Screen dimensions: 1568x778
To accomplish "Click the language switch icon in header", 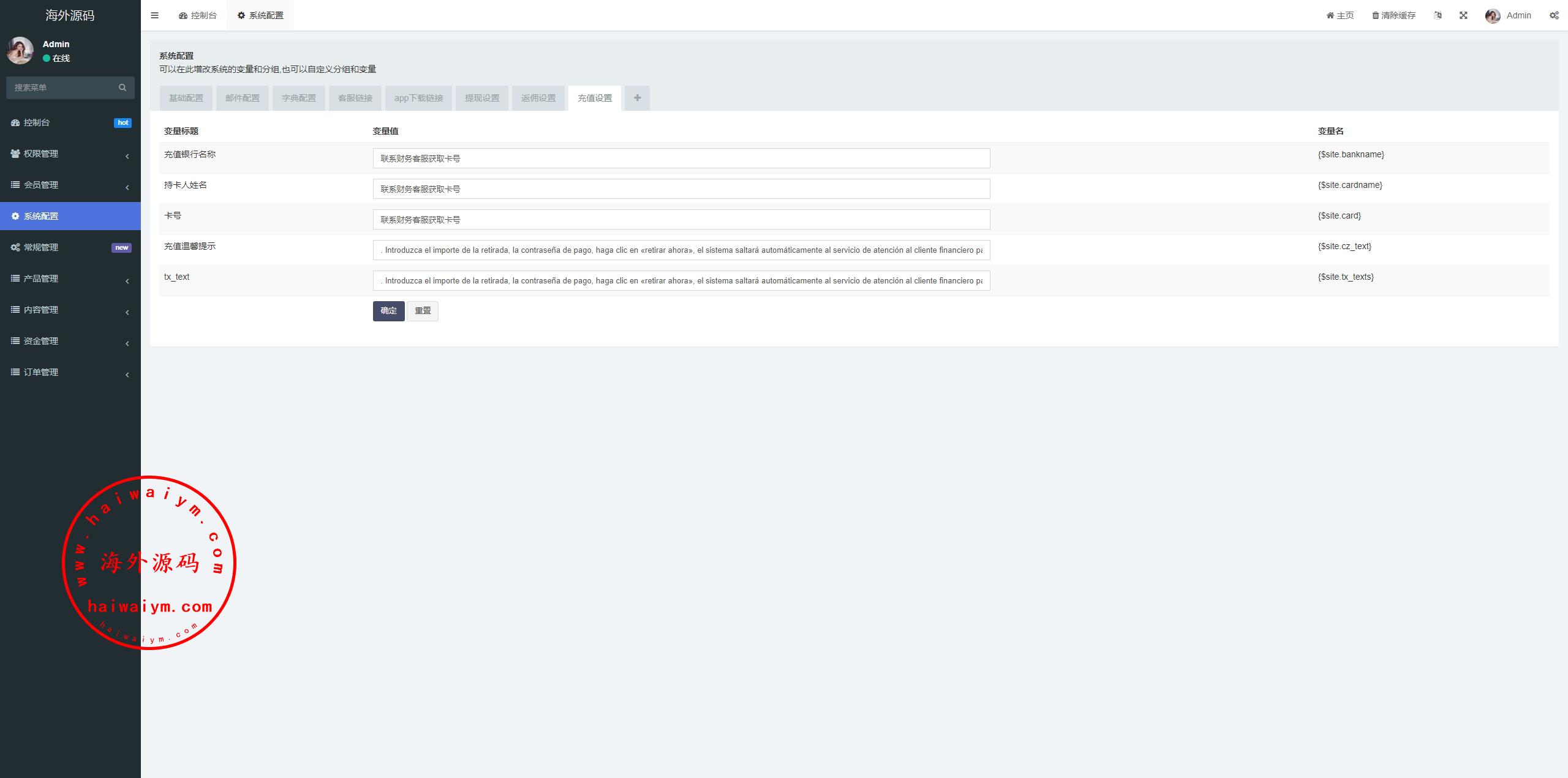I will coord(1438,15).
